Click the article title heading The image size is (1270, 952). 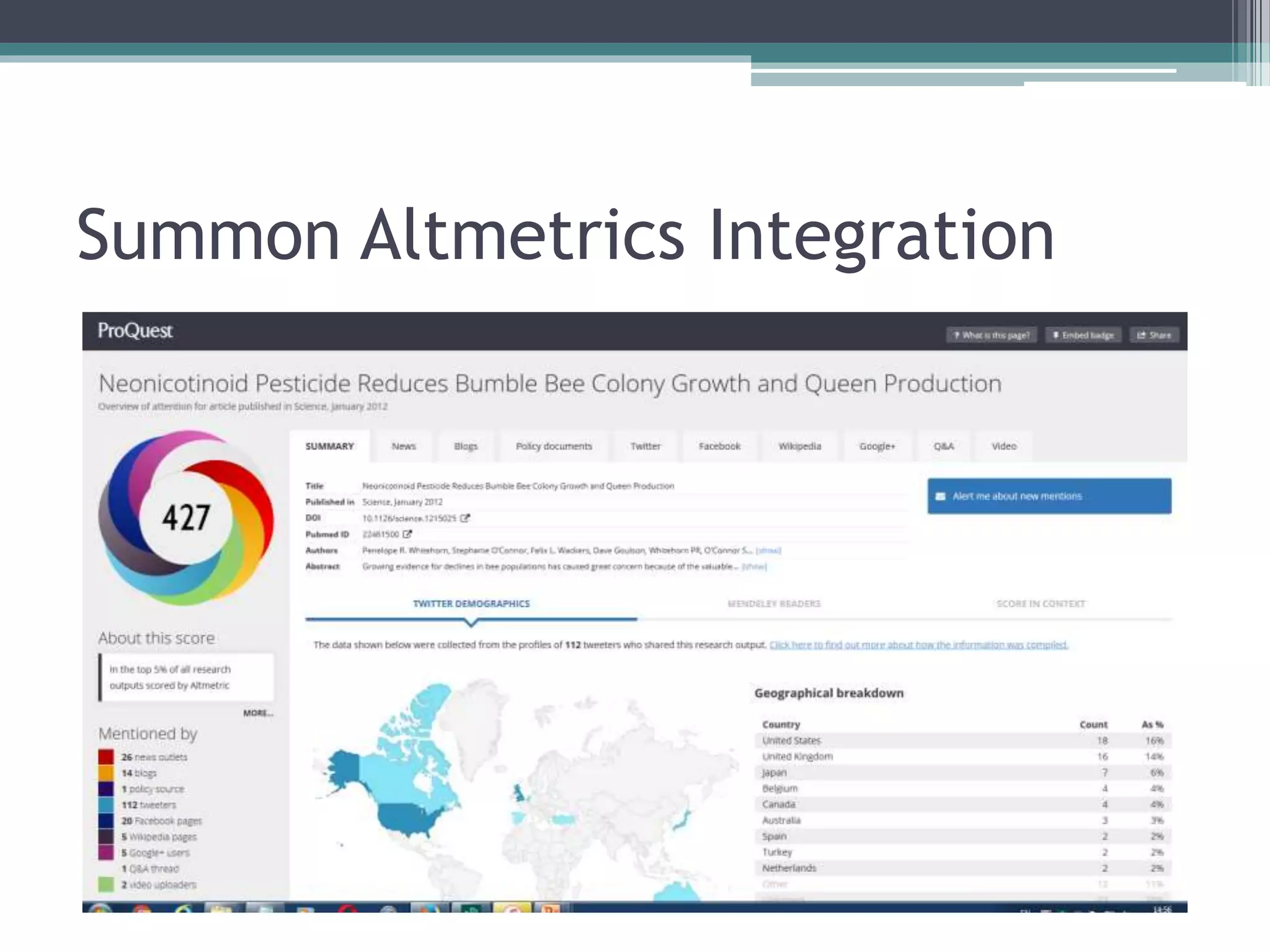pyautogui.click(x=550, y=384)
